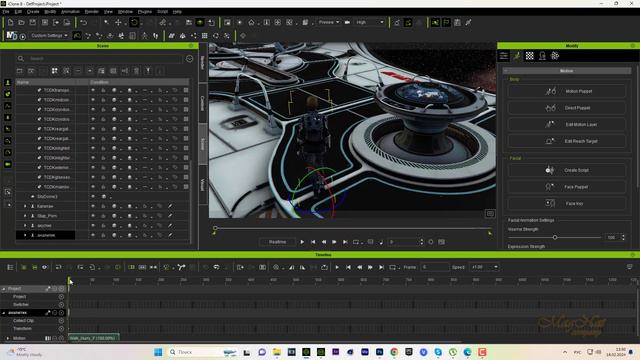The height and width of the screenshot is (360, 640).
Task: Click the motion blend curve icon in timeline toolbar
Action: click(x=181, y=267)
